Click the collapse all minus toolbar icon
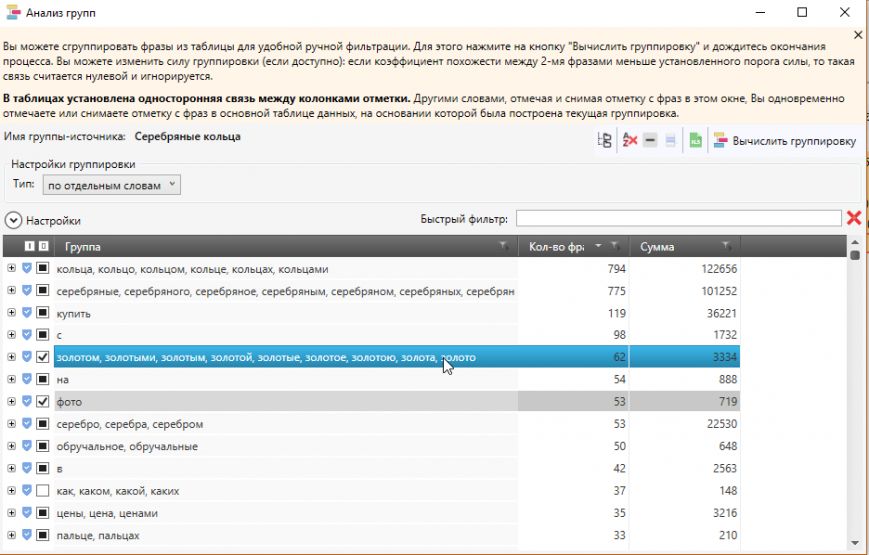The width and height of the screenshot is (869, 555). click(650, 140)
